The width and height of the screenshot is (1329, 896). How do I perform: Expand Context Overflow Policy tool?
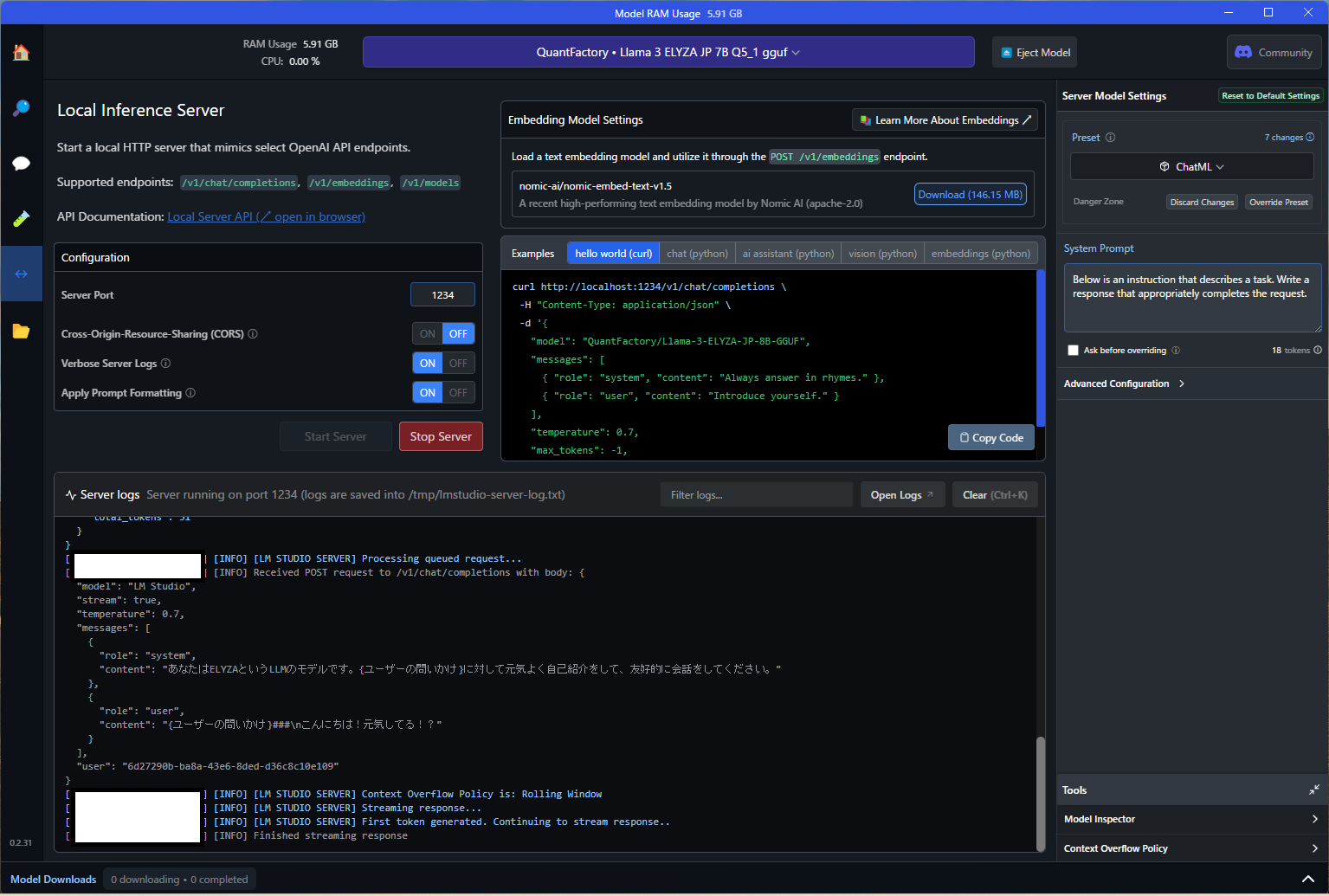(x=1191, y=848)
